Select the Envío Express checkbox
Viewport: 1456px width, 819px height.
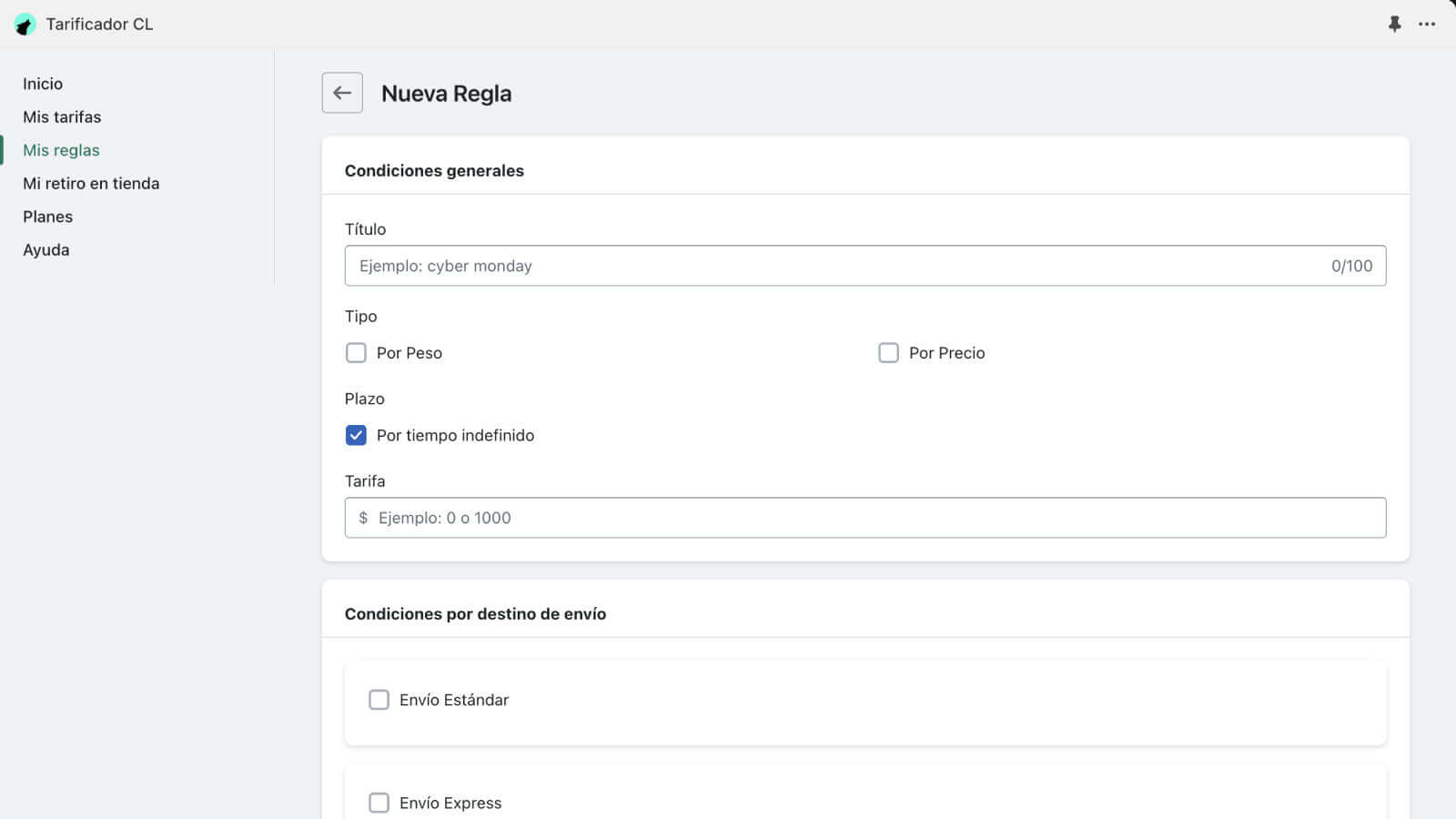click(x=379, y=803)
